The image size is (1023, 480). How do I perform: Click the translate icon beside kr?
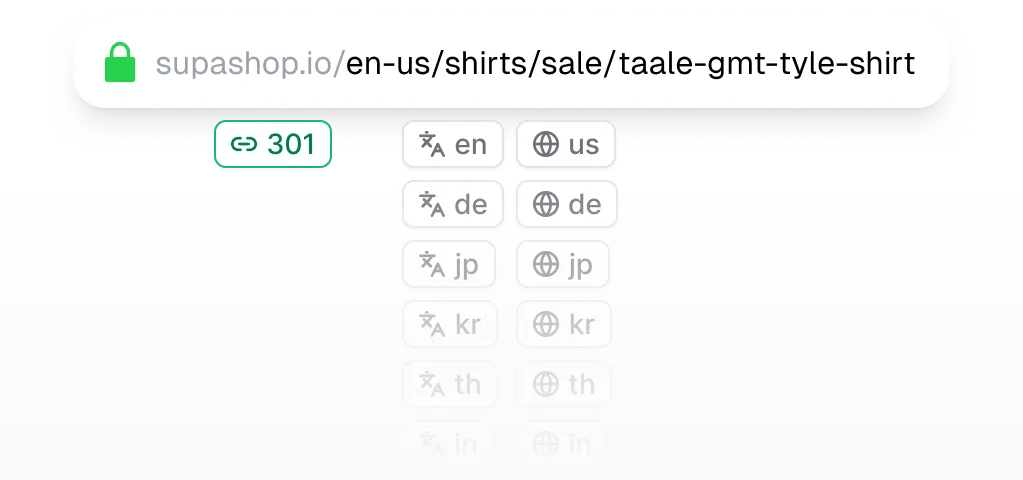pos(431,325)
